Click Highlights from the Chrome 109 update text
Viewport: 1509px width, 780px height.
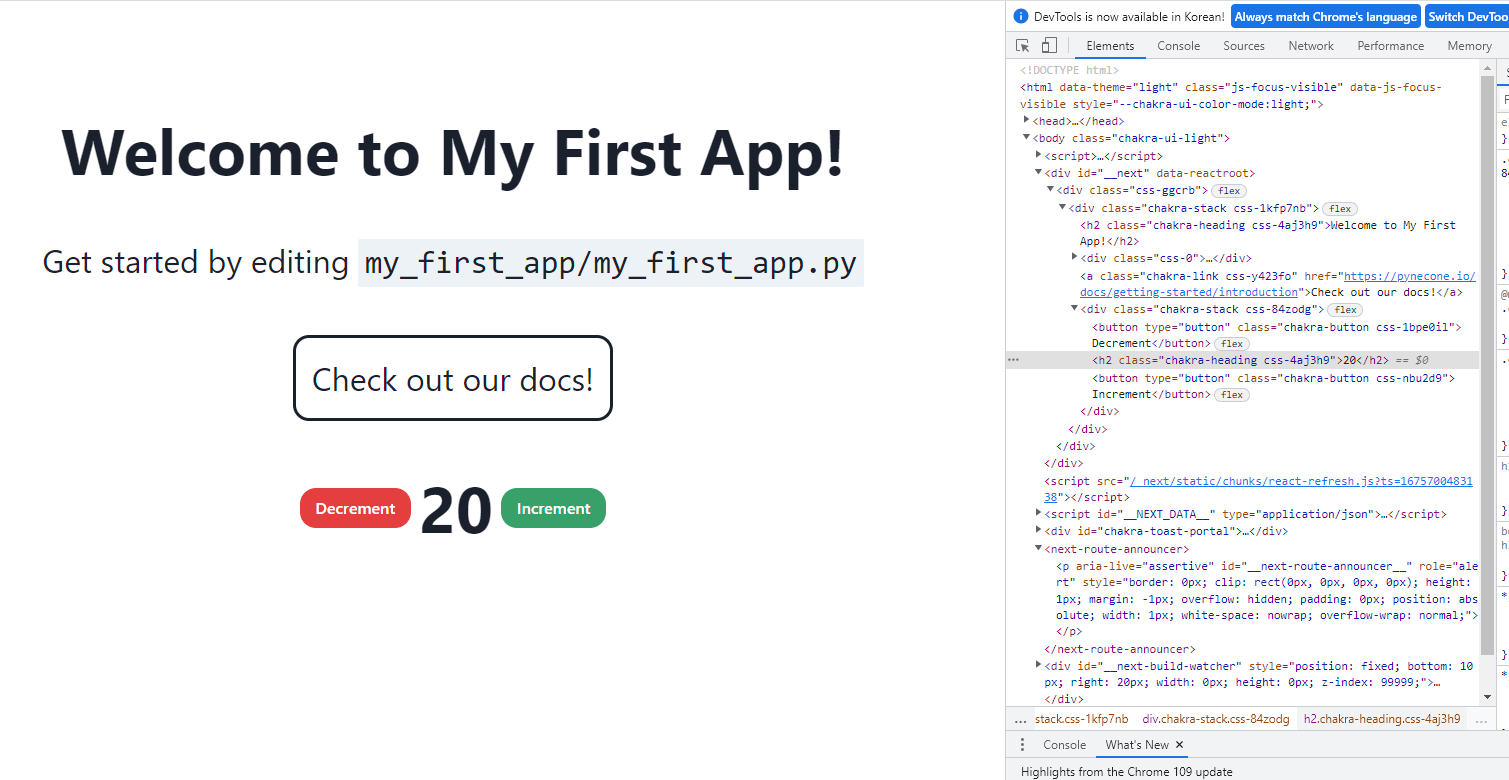click(x=1127, y=771)
